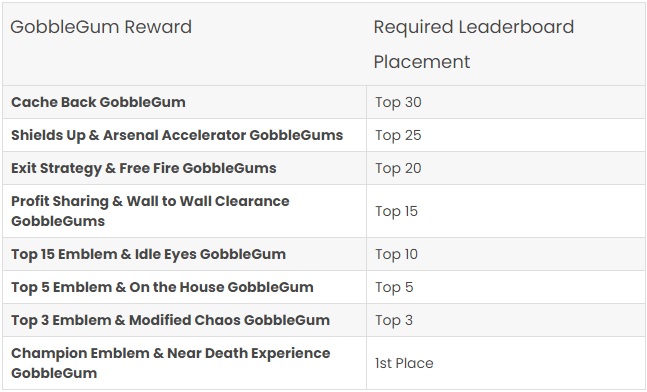This screenshot has width=647, height=392.
Task: Select Profit Sharing & Wall to Wall Clearance
Action: [x=150, y=201]
